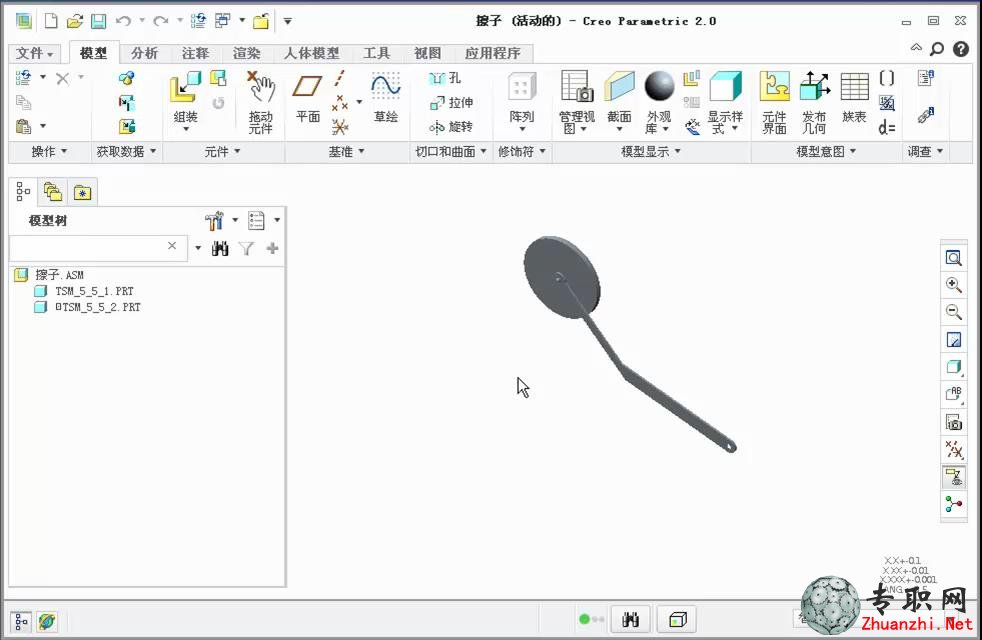Expand the Get Data (获取数据) group

pyautogui.click(x=127, y=152)
